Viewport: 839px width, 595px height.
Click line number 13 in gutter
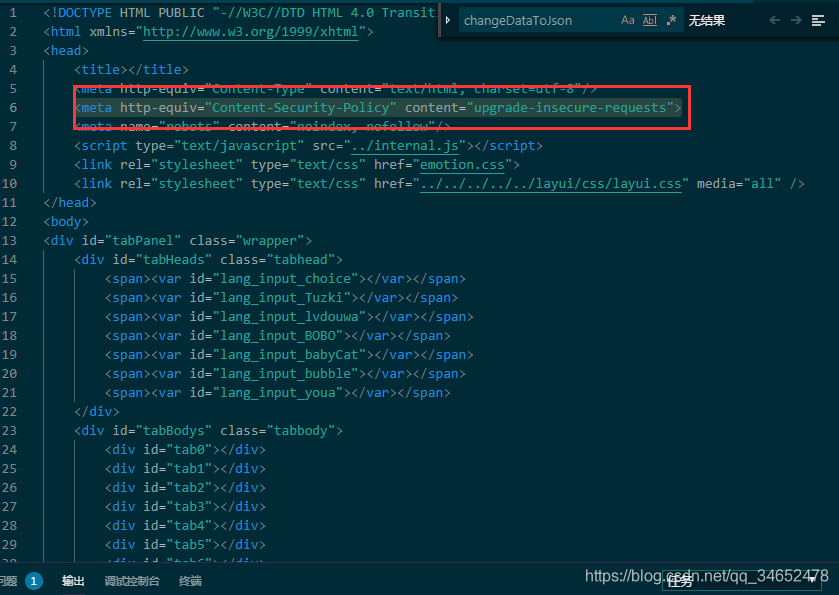point(9,240)
